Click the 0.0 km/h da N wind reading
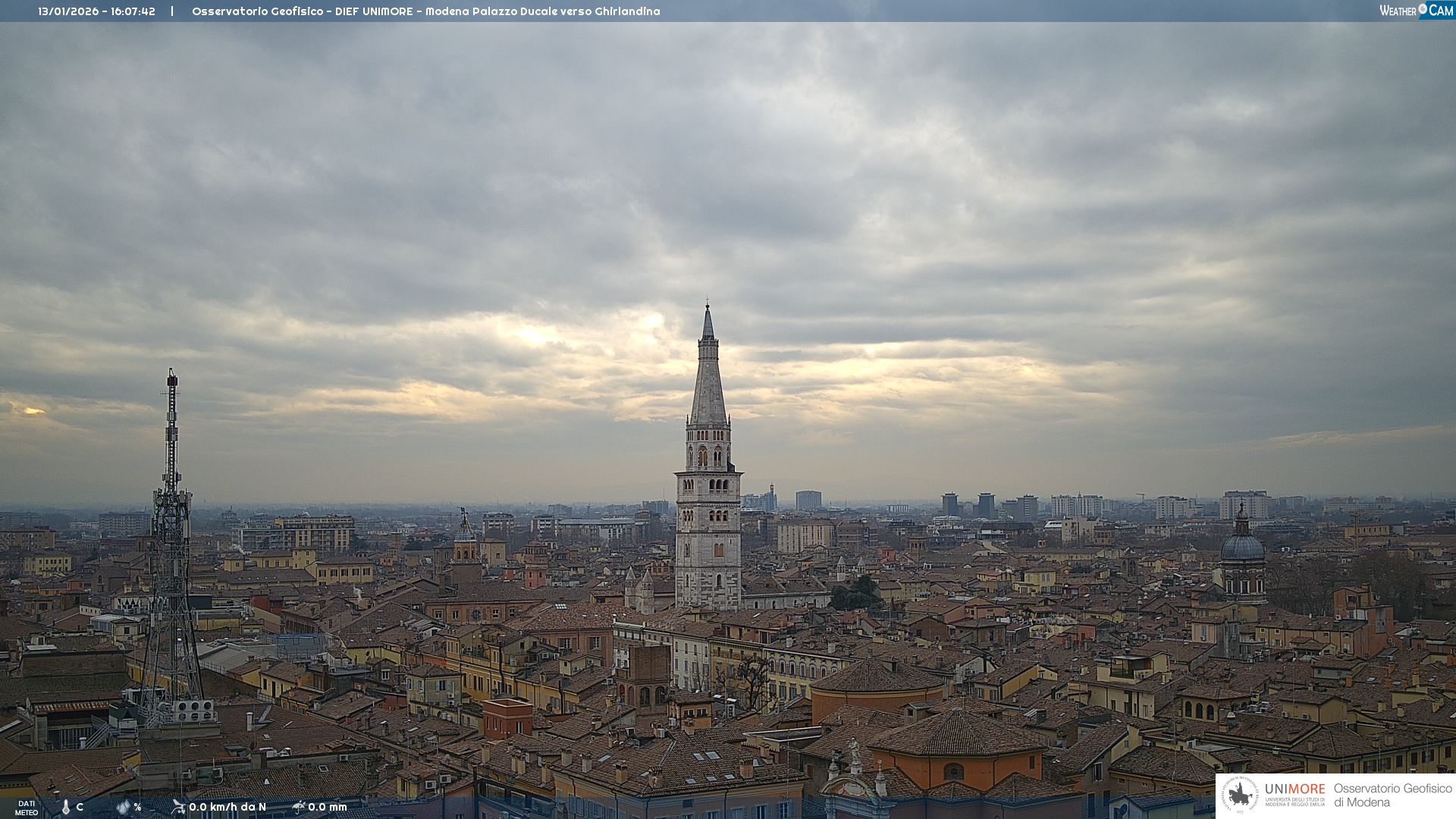 [227, 807]
